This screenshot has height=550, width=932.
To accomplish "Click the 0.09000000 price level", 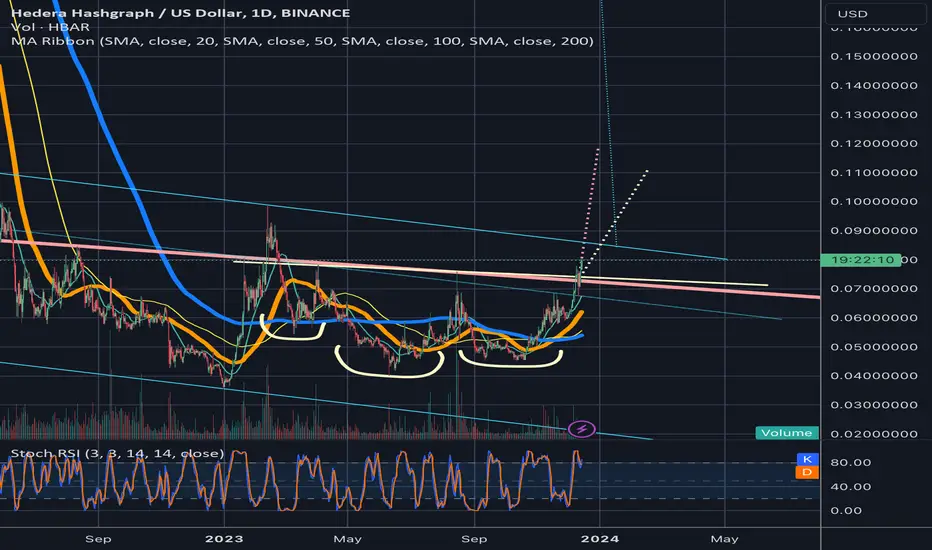I will coord(874,231).
